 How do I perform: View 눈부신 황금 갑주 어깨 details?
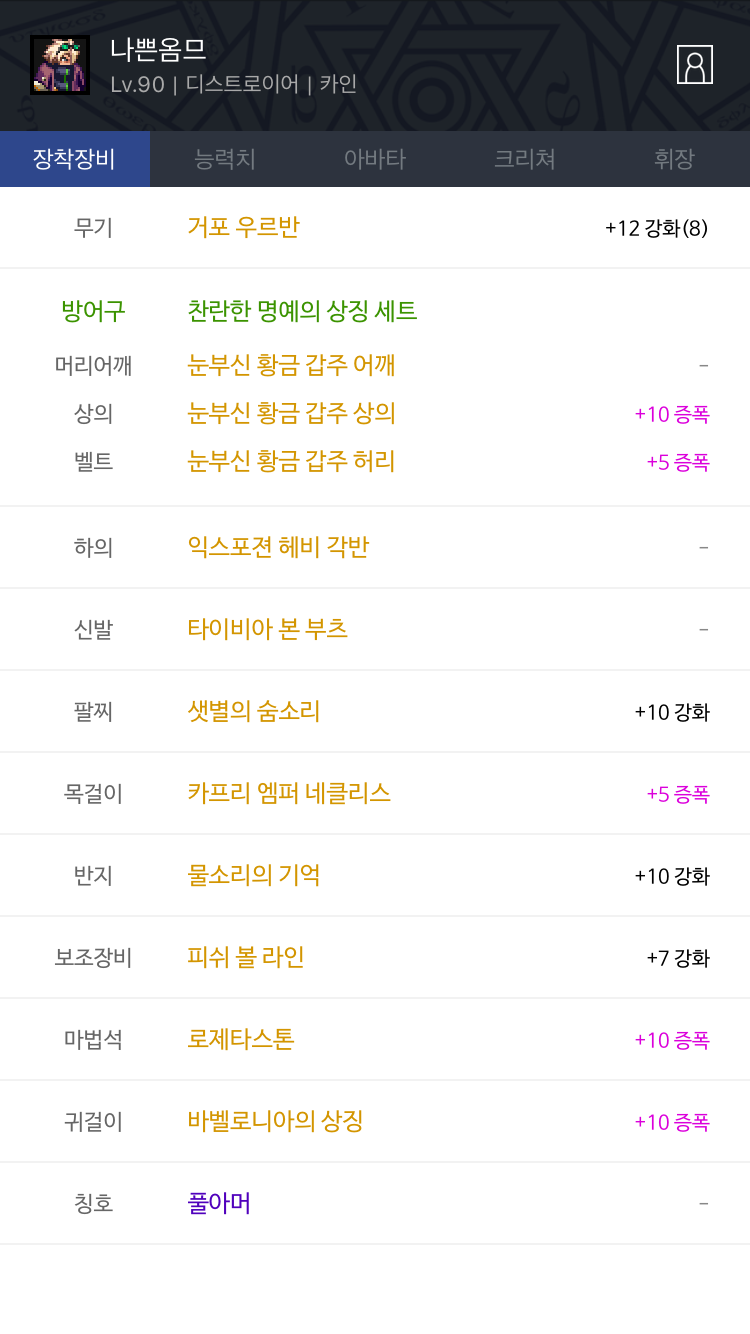coord(291,365)
